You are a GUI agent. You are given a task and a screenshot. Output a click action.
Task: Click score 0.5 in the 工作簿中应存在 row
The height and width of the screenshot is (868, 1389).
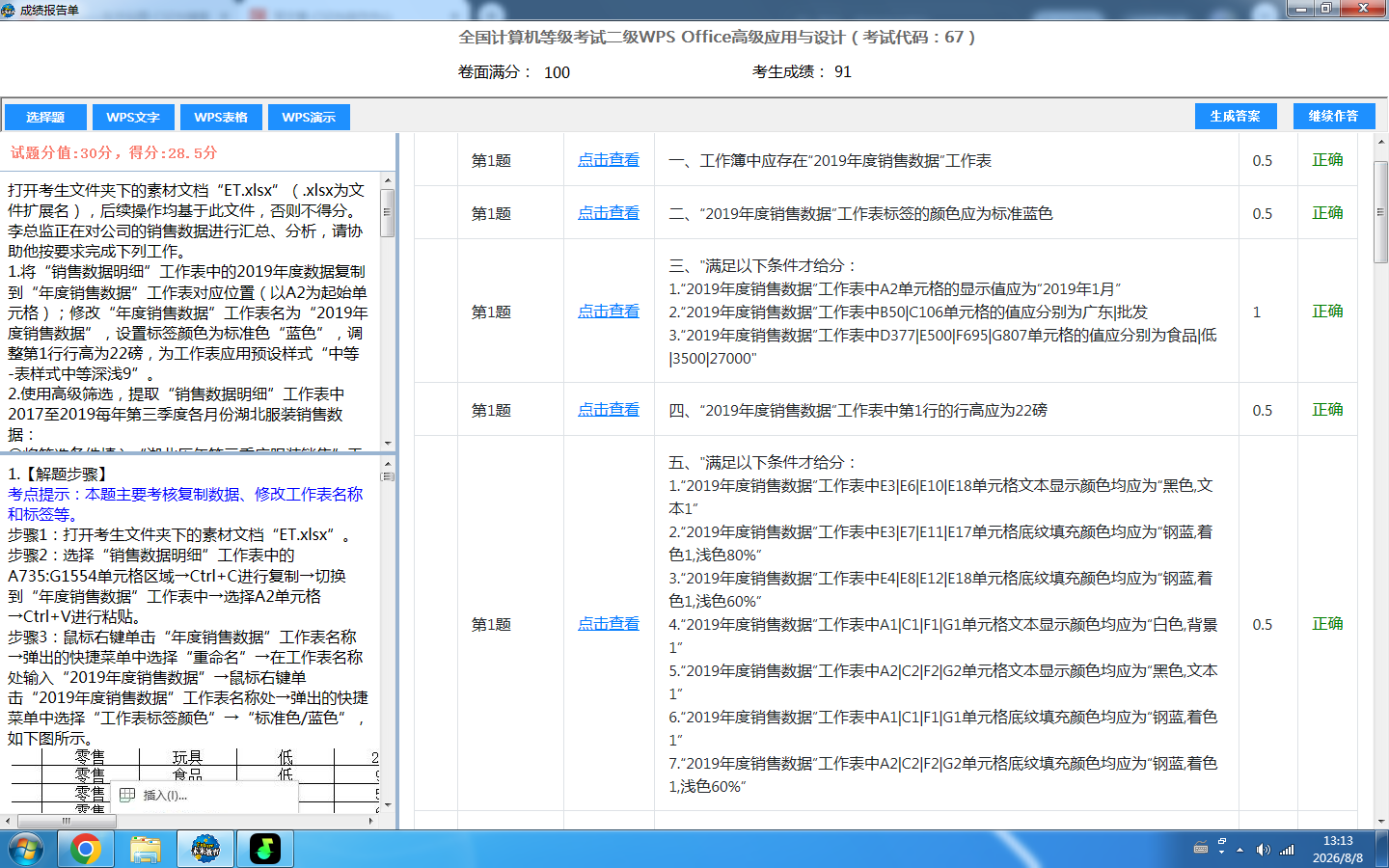1263,161
